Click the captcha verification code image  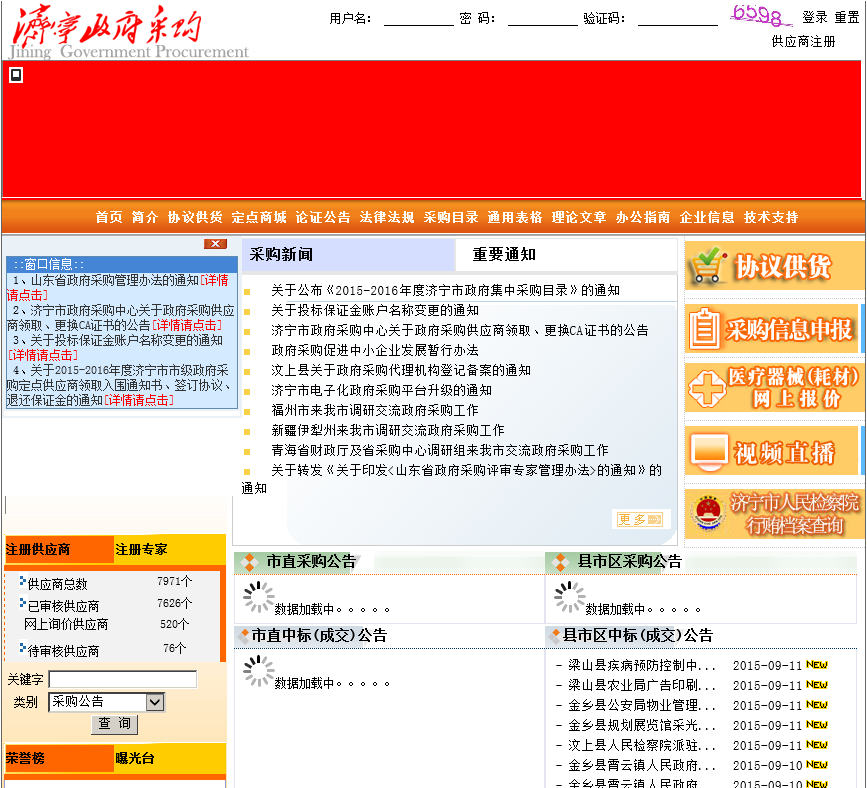click(x=761, y=15)
